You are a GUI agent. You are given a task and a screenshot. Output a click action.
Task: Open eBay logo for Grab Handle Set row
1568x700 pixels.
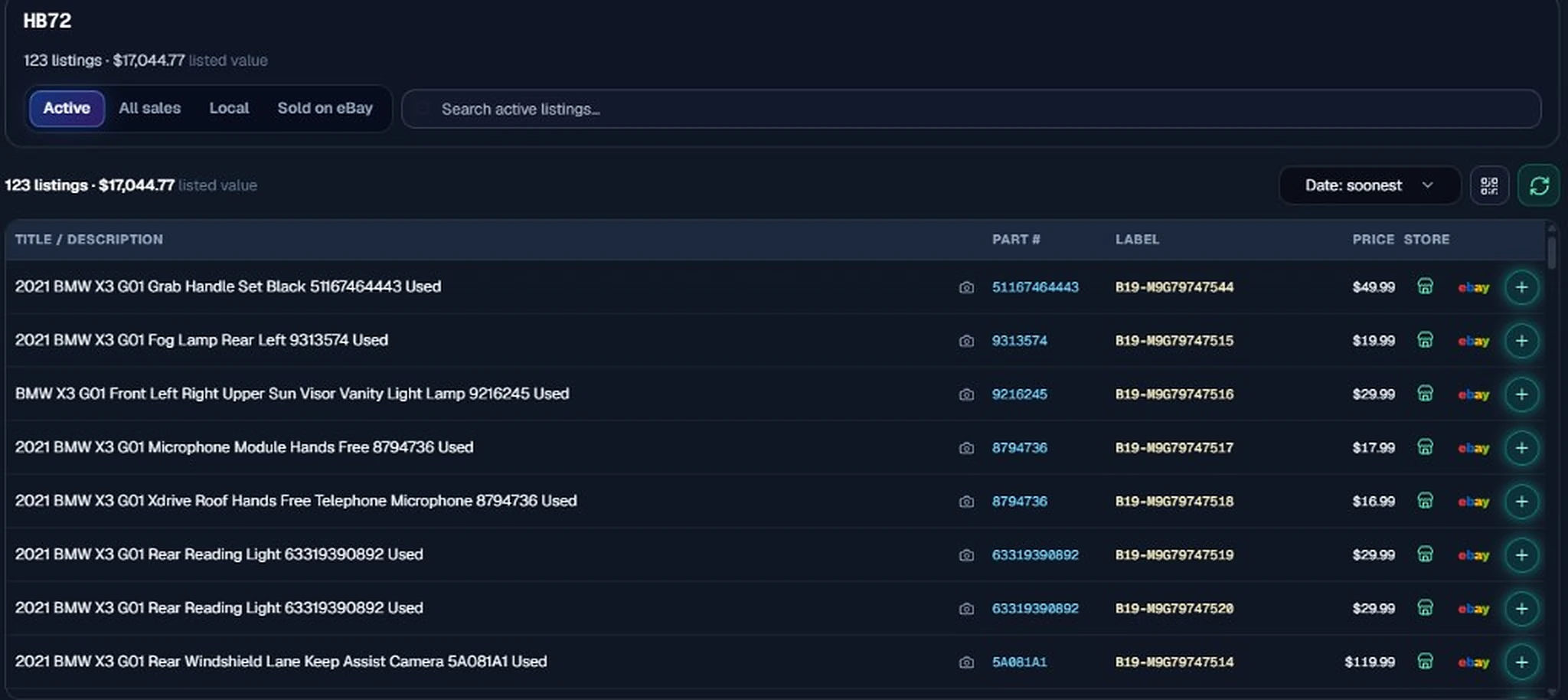pos(1474,288)
